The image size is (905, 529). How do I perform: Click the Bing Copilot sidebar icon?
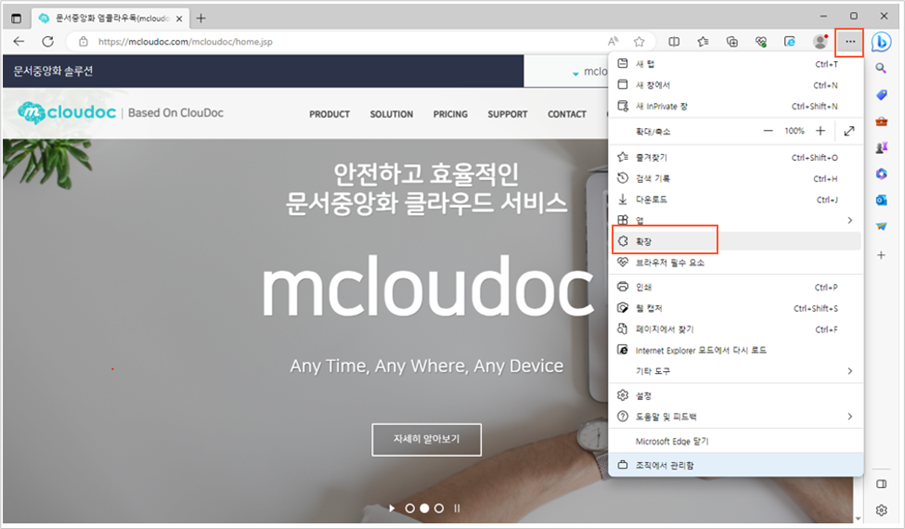(881, 42)
